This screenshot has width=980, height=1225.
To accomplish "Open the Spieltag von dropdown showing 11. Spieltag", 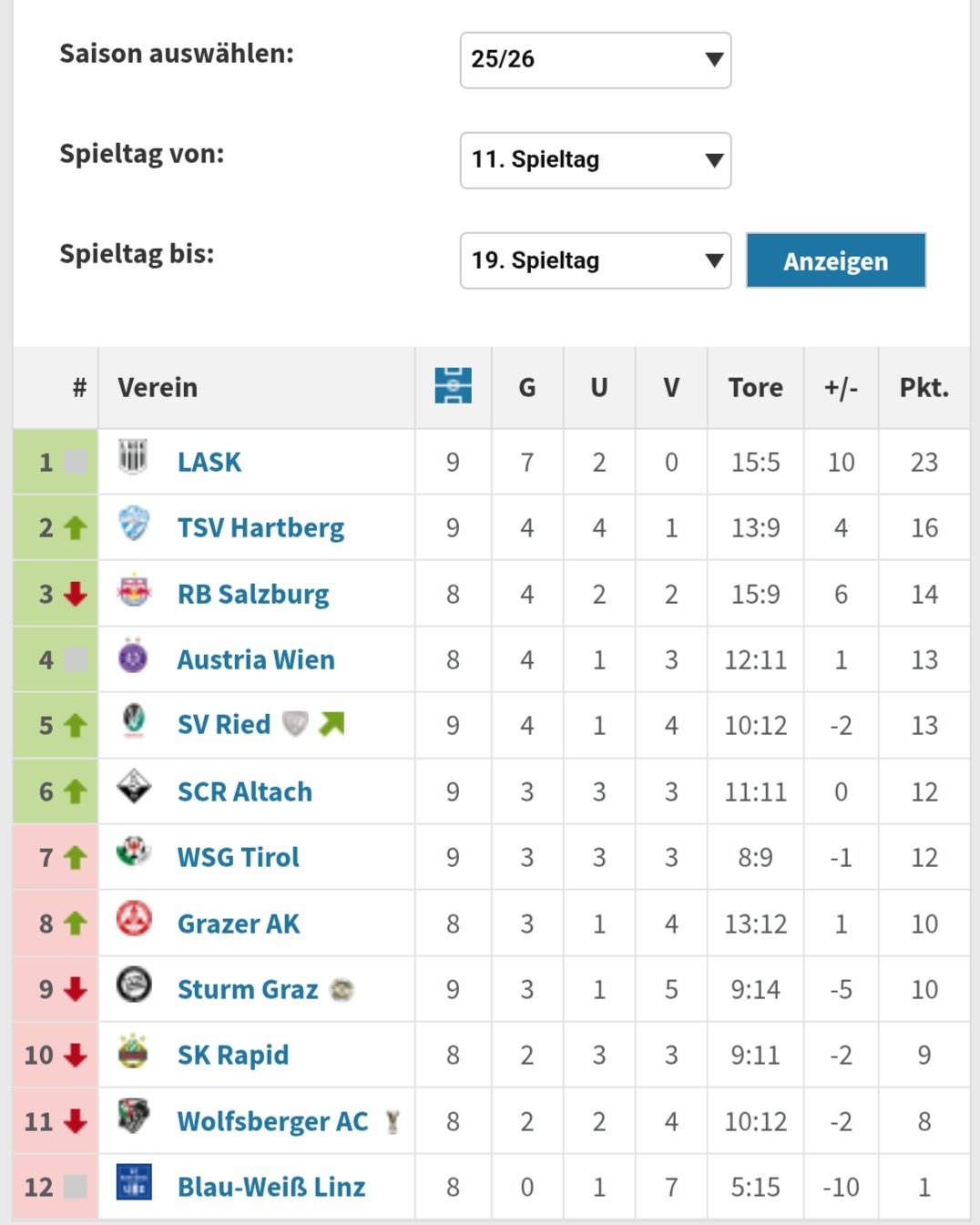I will [596, 160].
